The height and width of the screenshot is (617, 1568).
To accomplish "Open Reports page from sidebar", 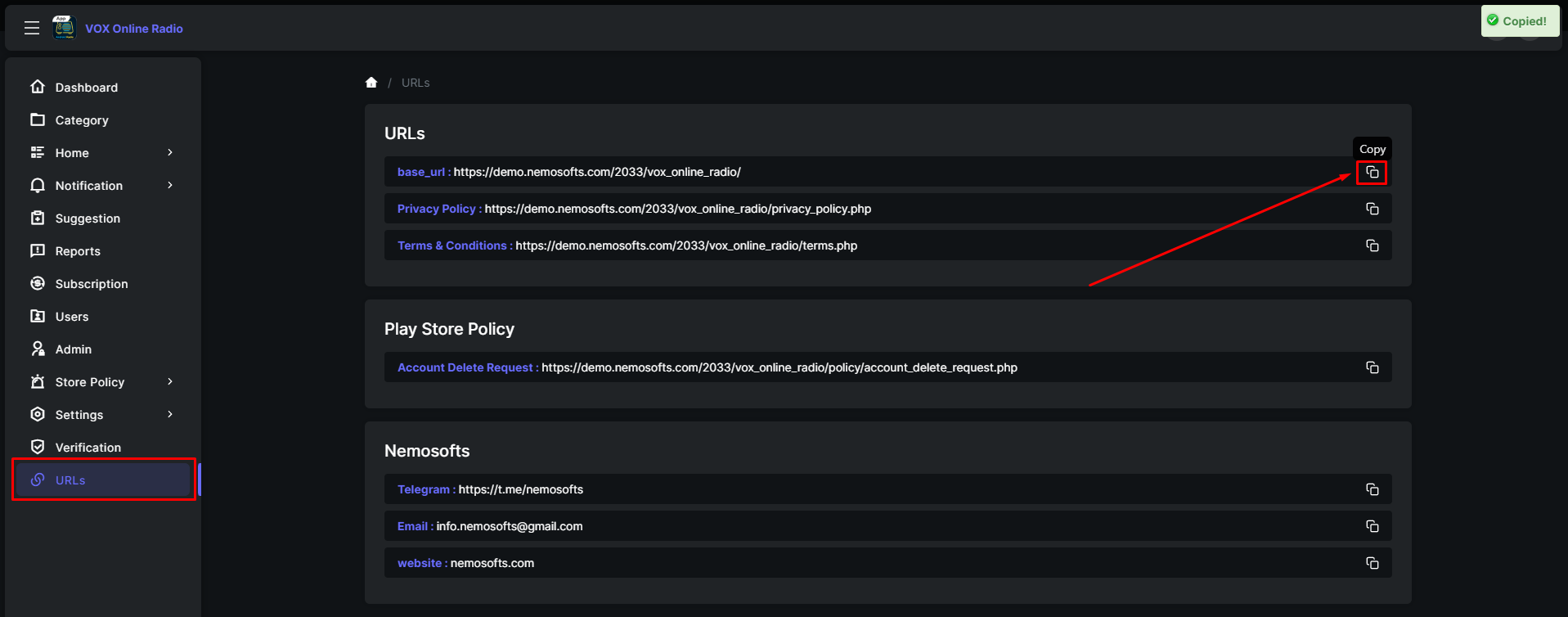I will pyautogui.click(x=103, y=251).
